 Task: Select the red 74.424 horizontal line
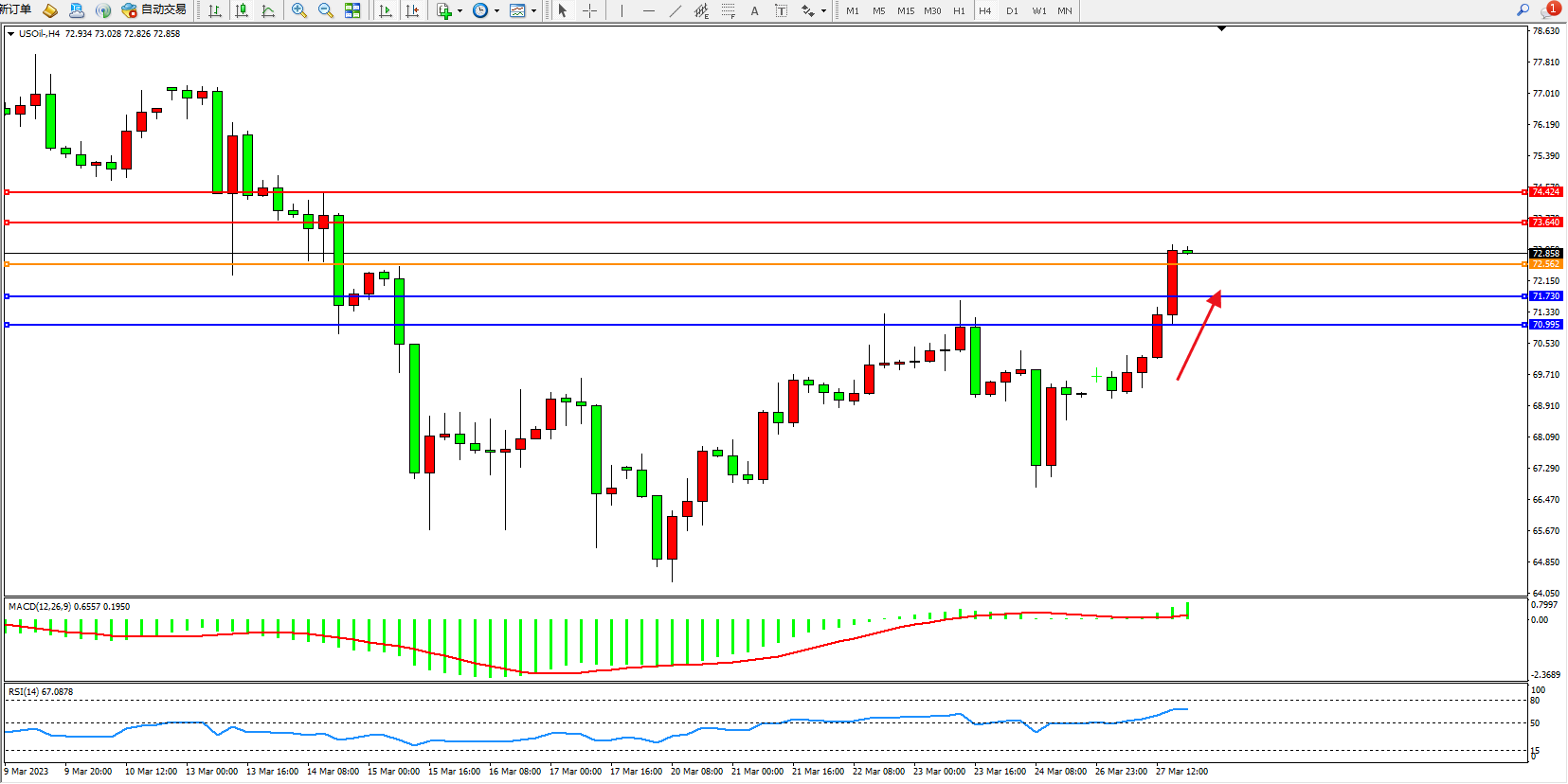758,192
